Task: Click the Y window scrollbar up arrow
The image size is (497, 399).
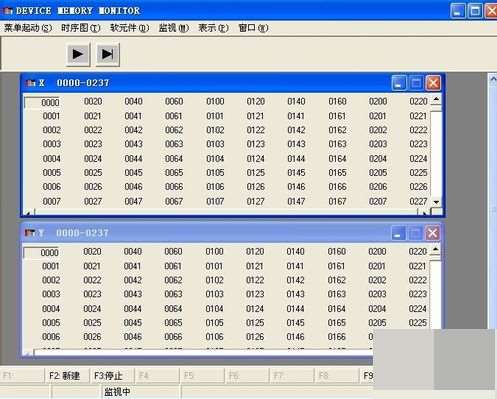Action: click(x=435, y=250)
